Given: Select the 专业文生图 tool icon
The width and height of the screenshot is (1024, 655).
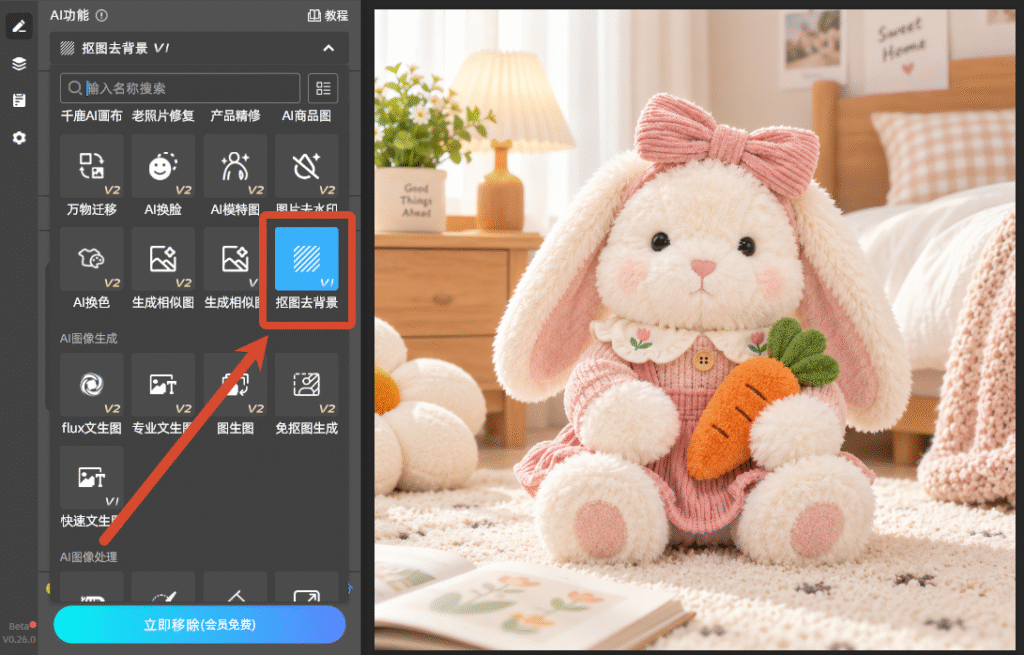Looking at the screenshot, I should 163,385.
